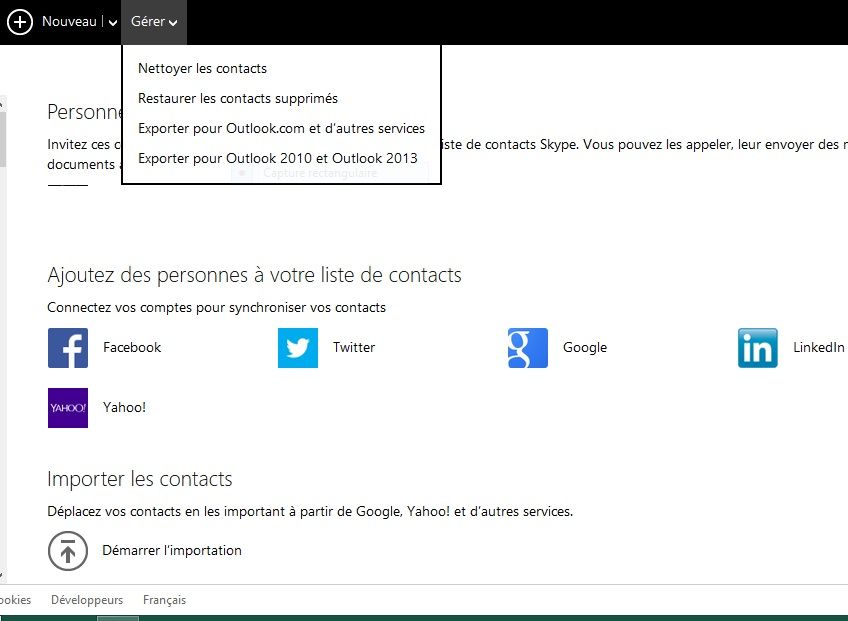Click the green taskbar item at bottom
848x621 pixels.
point(117,618)
